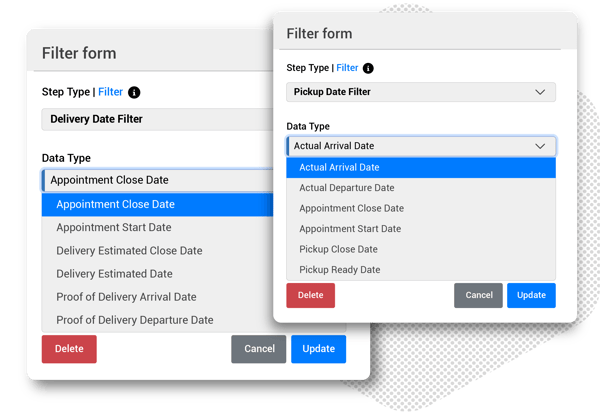Expand the Actual Arrival Date dropdown

[420, 146]
